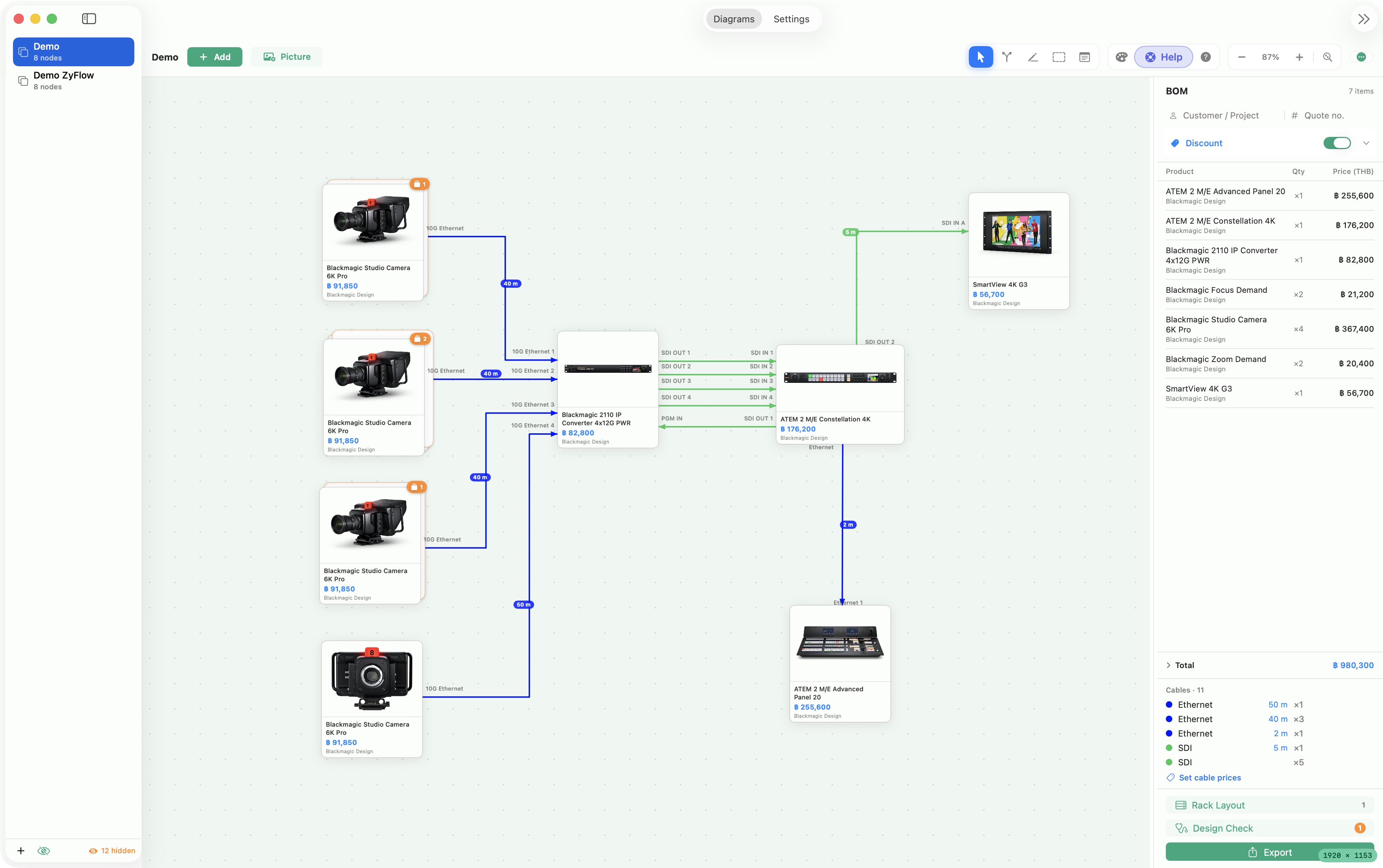Select the Demo diagram in sidebar
1383x868 pixels.
(73, 52)
